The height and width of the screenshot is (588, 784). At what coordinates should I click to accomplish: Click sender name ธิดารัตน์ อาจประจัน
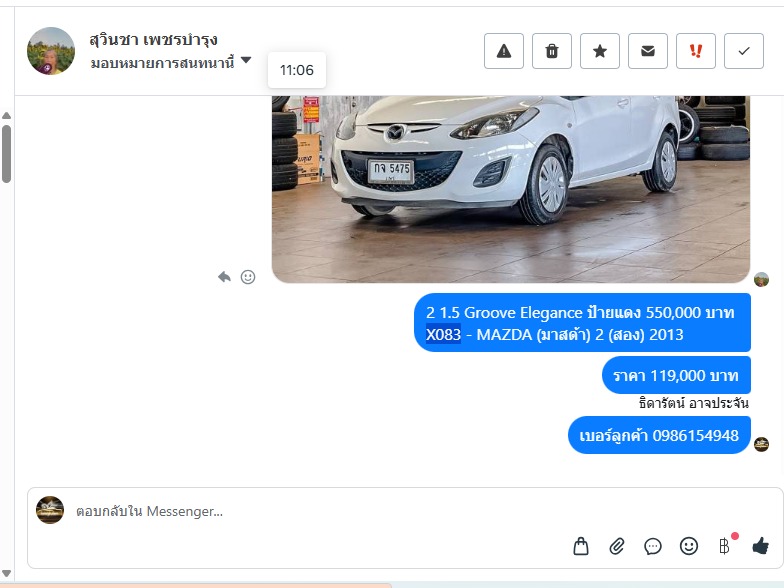694,404
